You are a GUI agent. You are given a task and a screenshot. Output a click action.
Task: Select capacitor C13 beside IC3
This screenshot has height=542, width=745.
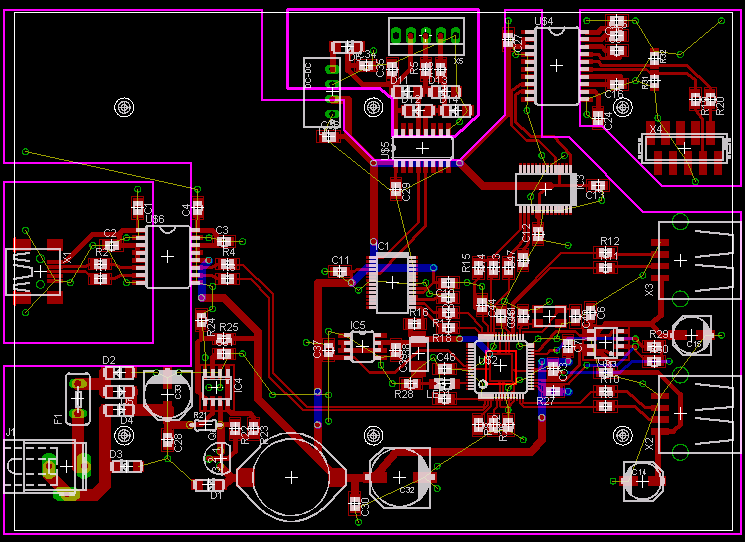[598, 185]
